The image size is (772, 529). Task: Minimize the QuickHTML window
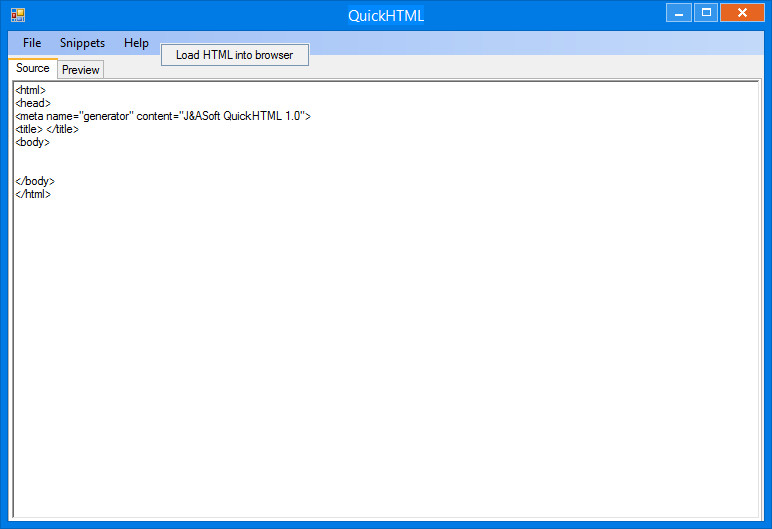click(679, 13)
